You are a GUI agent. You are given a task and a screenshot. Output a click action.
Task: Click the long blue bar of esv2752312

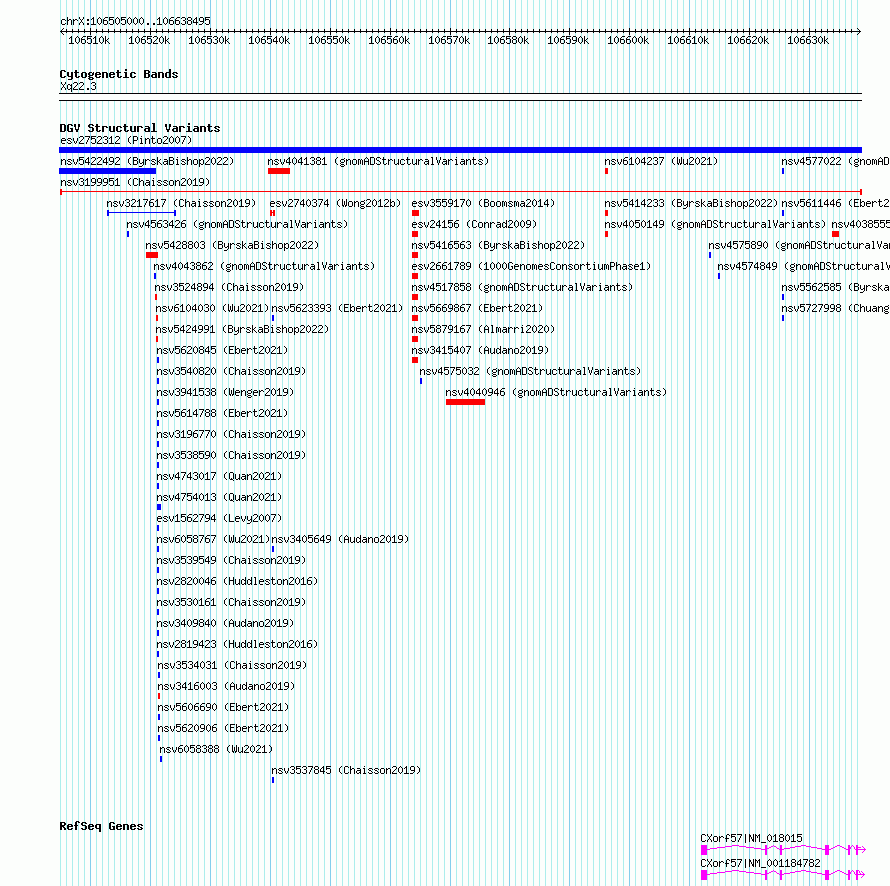(460, 150)
